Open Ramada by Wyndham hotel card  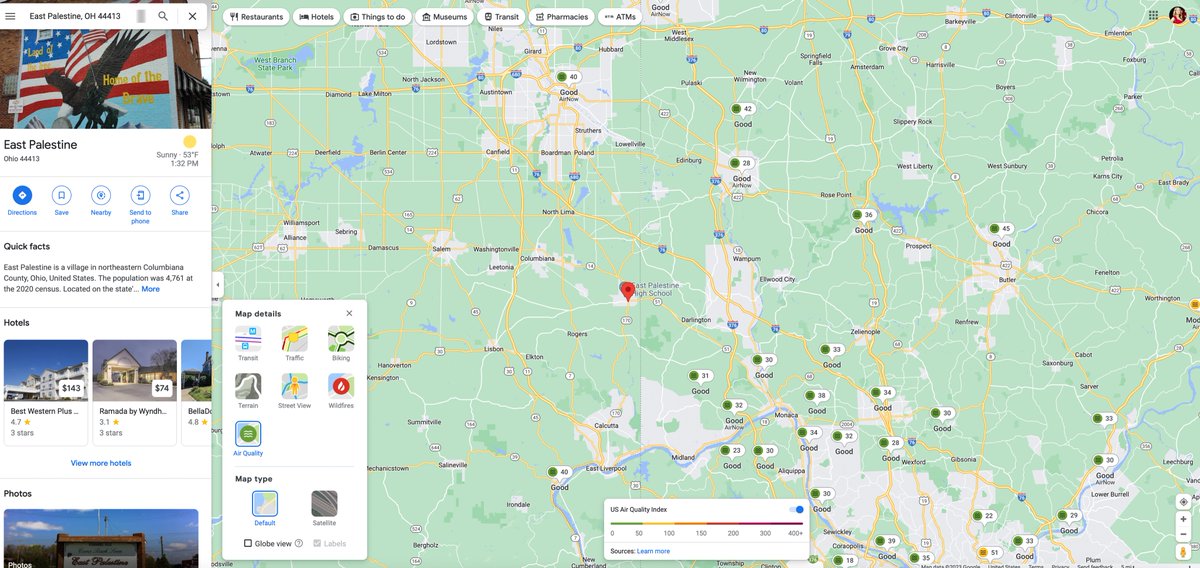tap(135, 392)
